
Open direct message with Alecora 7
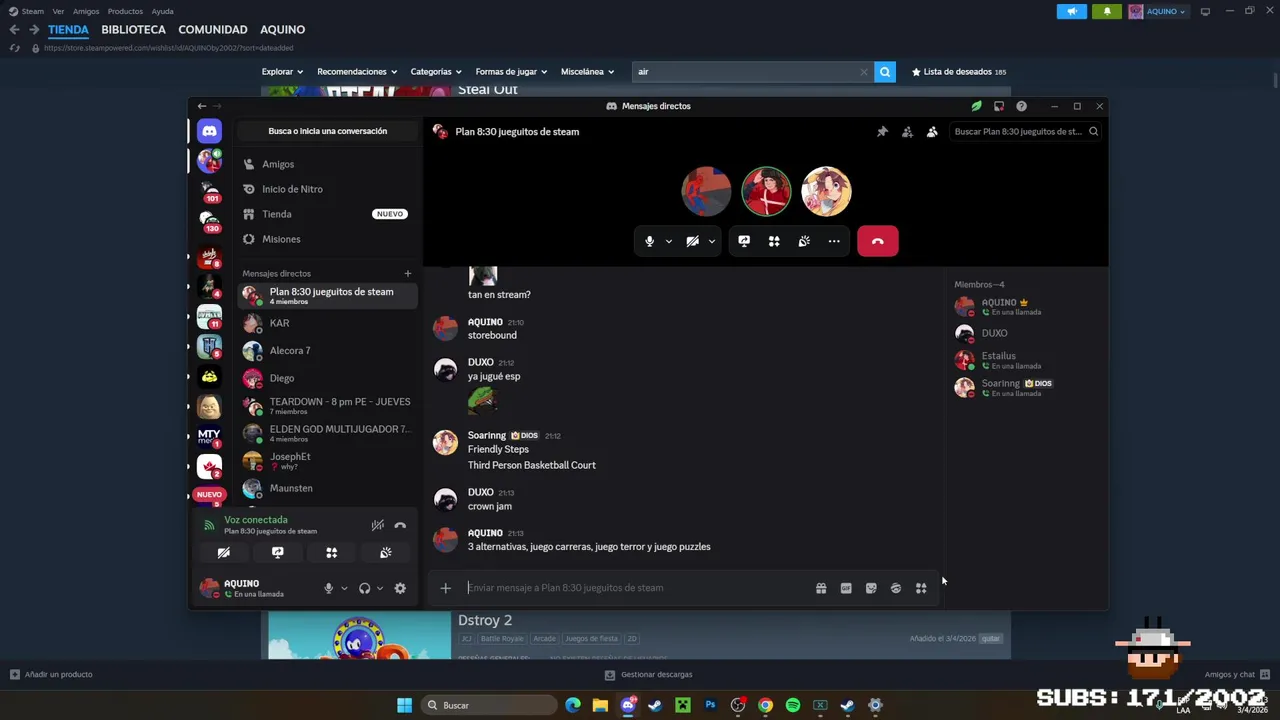[327, 351]
